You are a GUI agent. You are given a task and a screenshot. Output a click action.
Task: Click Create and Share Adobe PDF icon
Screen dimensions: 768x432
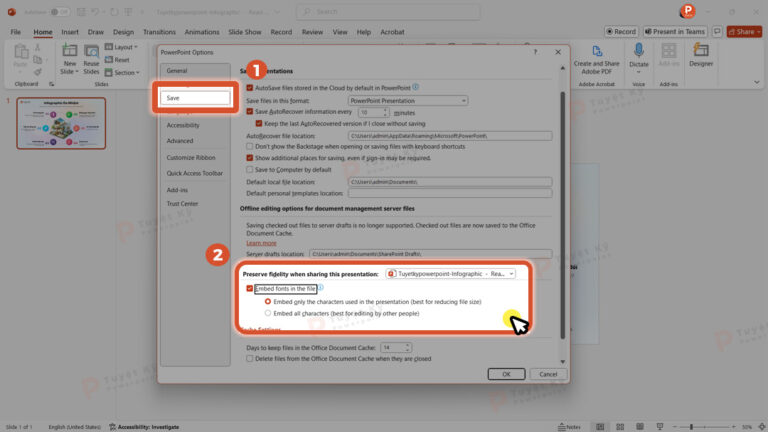tap(597, 51)
